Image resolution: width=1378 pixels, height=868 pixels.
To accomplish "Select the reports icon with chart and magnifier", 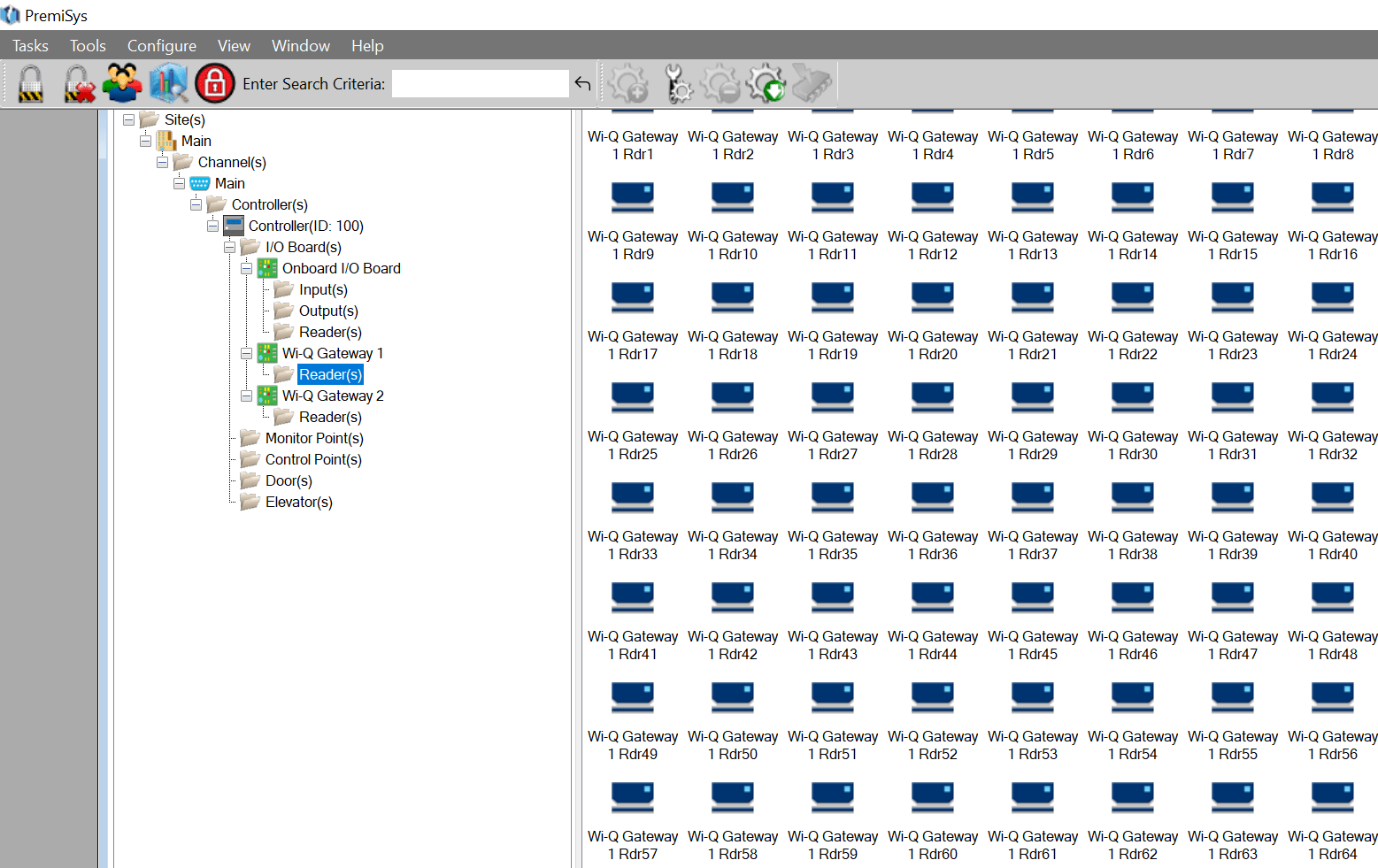I will (x=168, y=82).
